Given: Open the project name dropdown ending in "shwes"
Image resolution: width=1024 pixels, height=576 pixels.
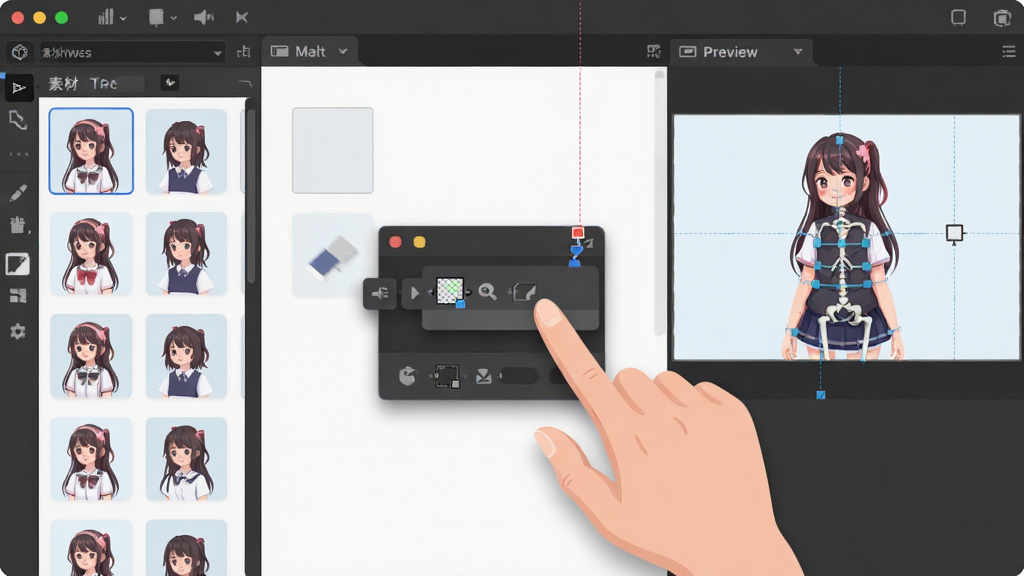Looking at the screenshot, I should point(132,52).
